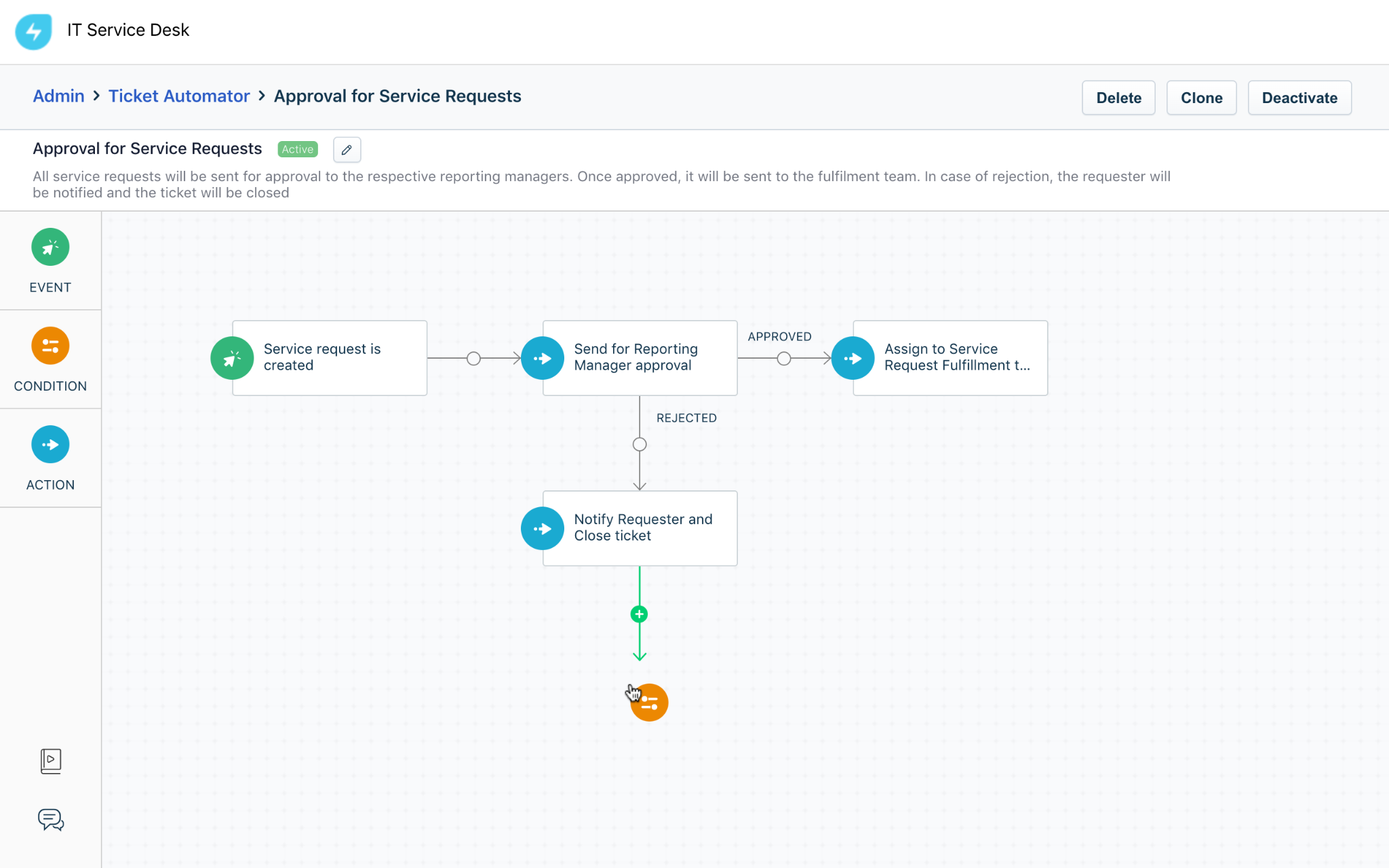Click the event icon inside 'Service request is created'
1389x868 pixels.
(x=232, y=357)
